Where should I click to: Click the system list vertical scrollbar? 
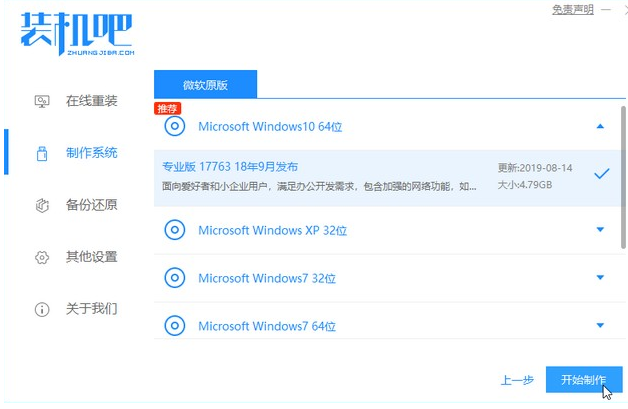coord(623,177)
